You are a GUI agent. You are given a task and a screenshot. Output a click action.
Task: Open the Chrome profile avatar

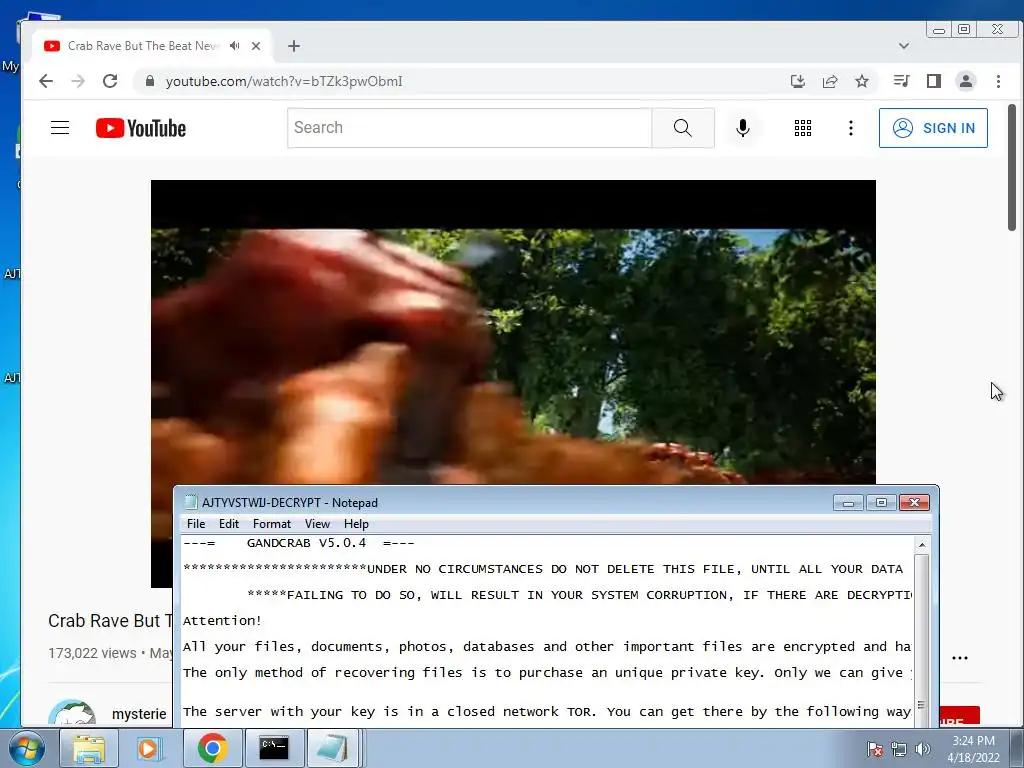coord(966,81)
